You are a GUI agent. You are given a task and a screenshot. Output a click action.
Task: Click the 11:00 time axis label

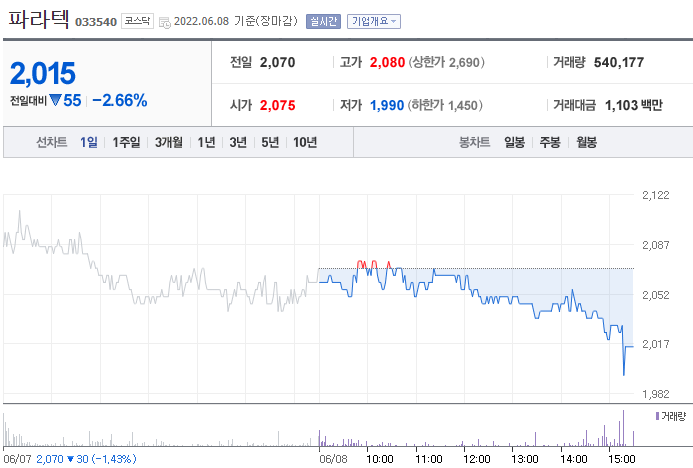[x=428, y=459]
